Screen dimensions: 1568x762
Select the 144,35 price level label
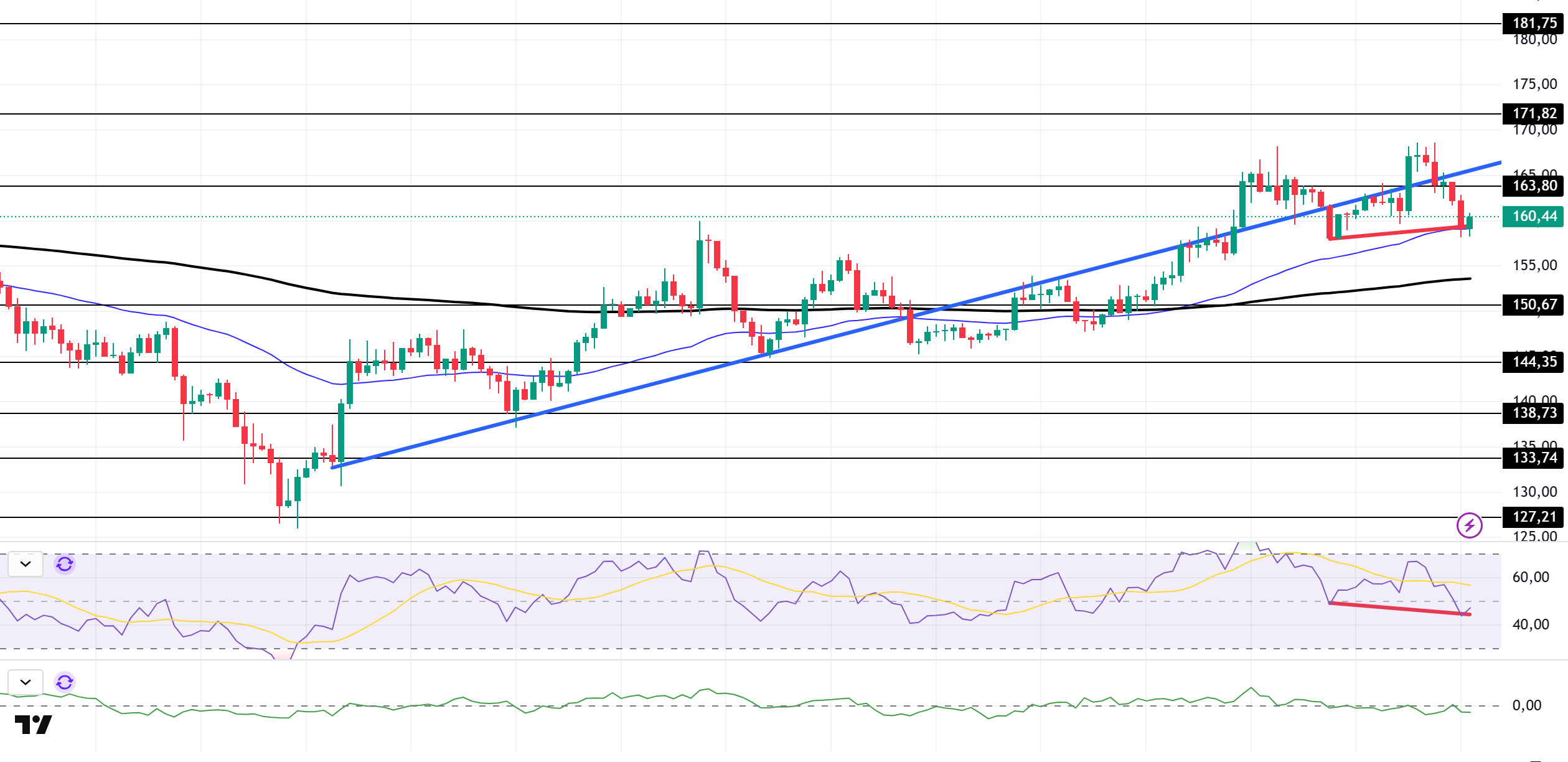[1533, 362]
